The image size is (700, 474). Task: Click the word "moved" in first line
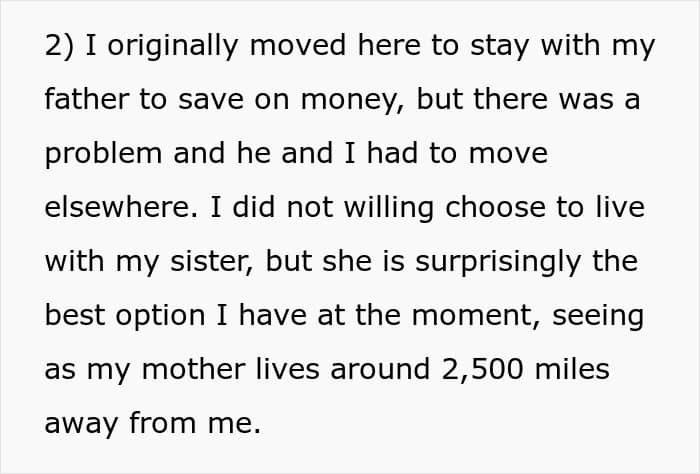[298, 45]
